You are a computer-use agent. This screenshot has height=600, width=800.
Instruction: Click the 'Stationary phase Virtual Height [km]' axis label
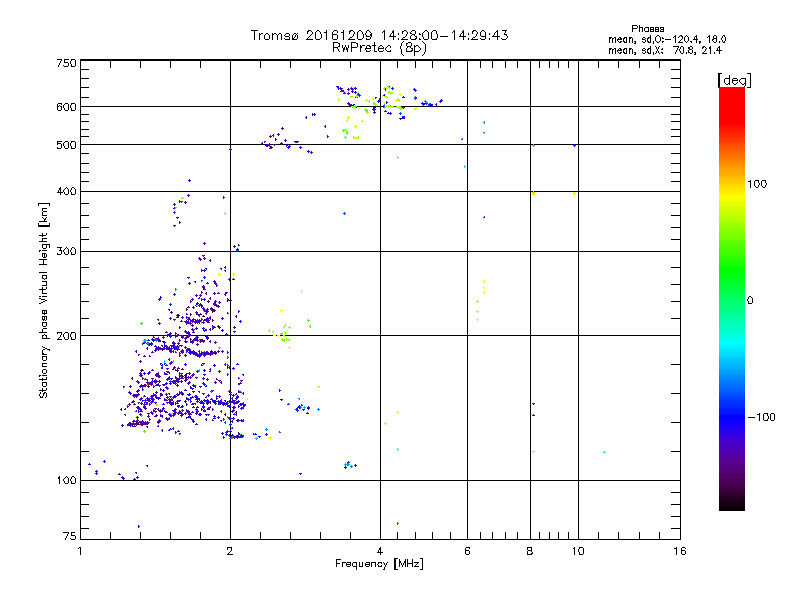[44, 300]
